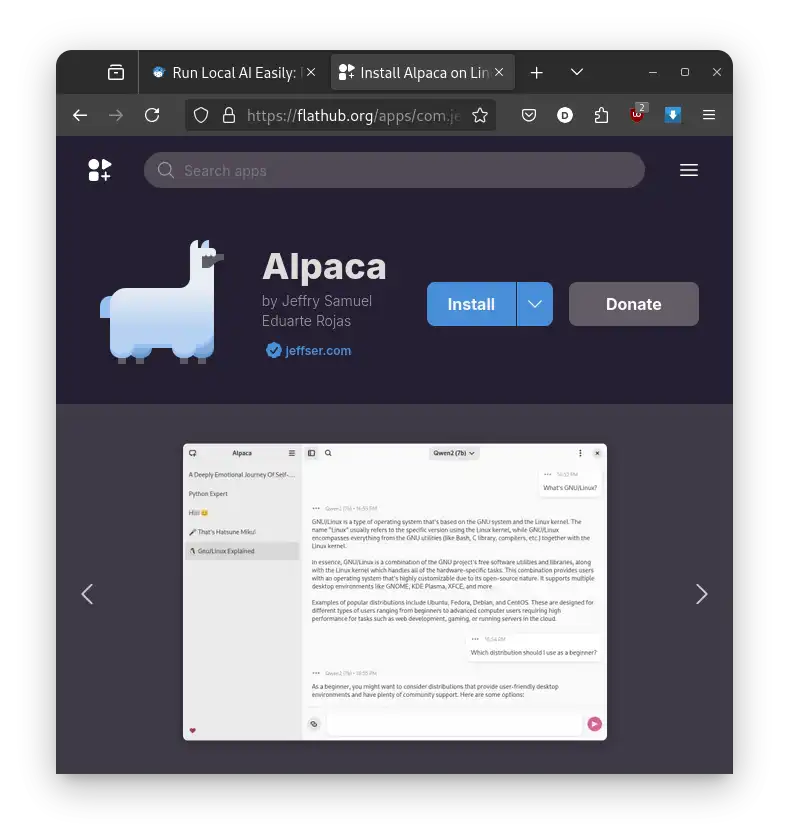Click the blue download extension icon
Screen dimensions: 789x837
[x=673, y=114]
